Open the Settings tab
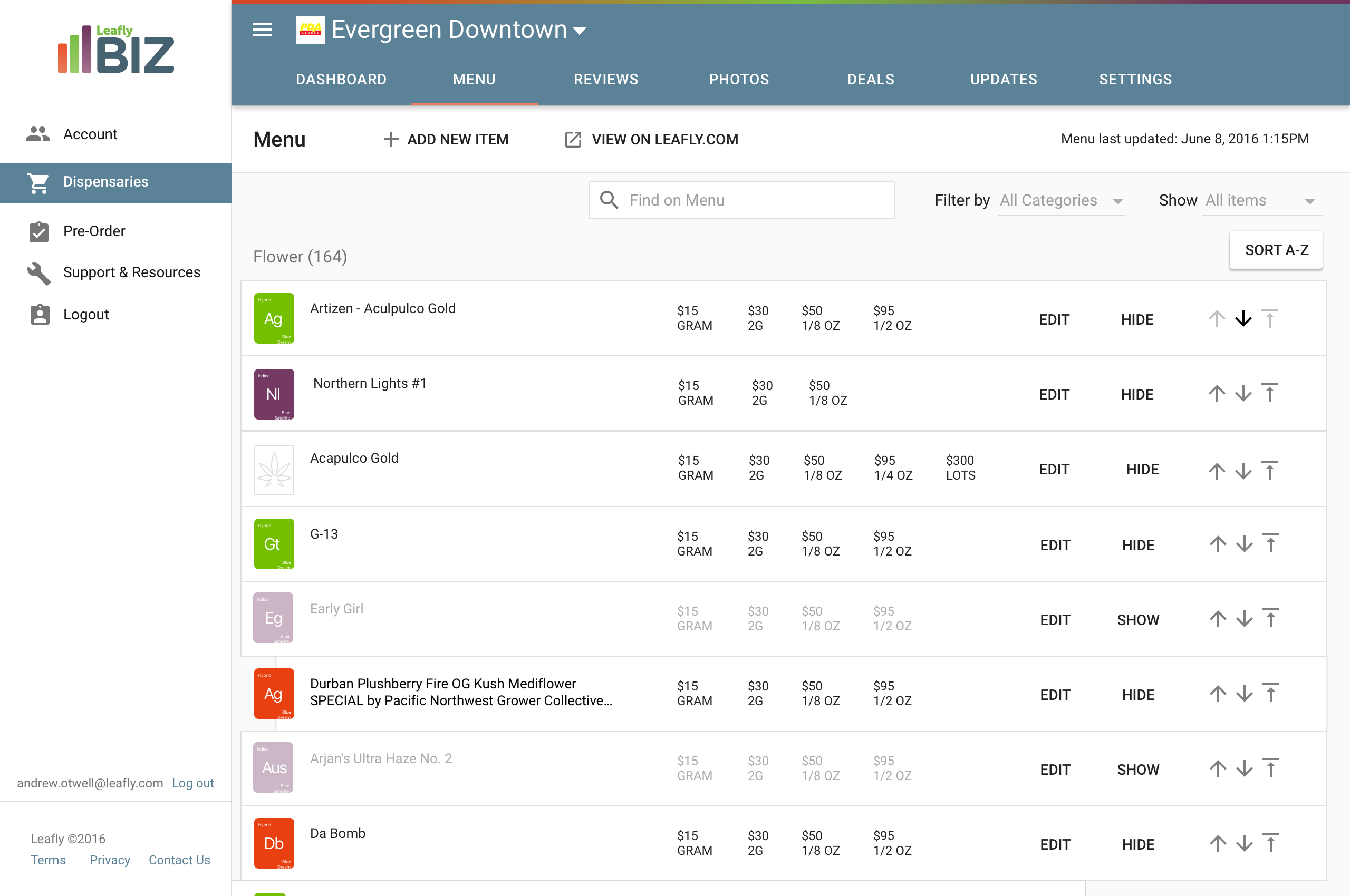This screenshot has width=1350, height=896. click(x=1135, y=80)
